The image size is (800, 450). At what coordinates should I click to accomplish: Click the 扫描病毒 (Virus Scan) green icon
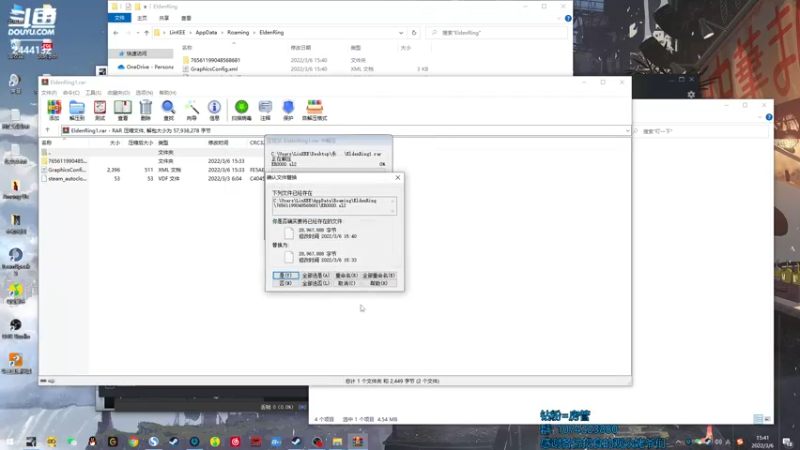point(241,110)
